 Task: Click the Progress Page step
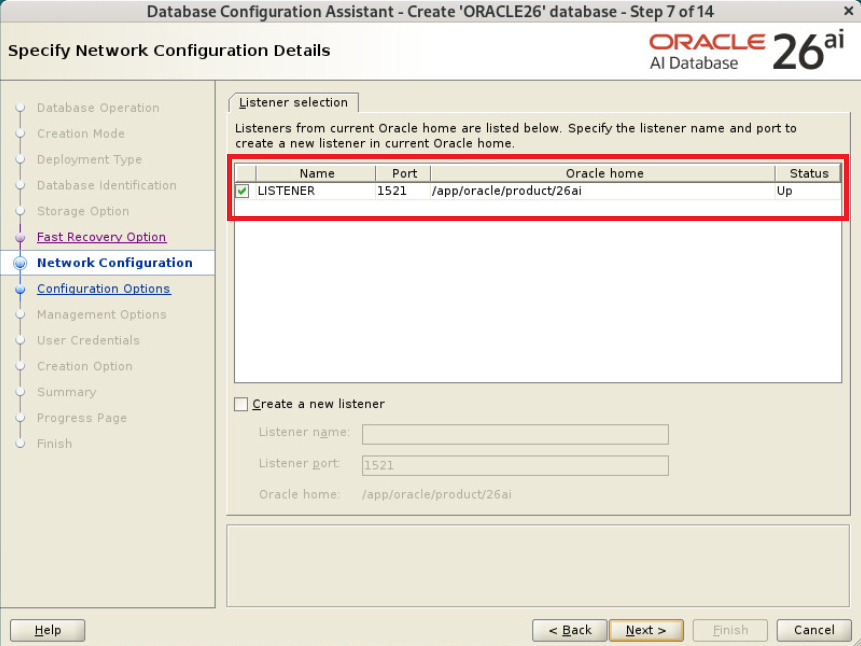pyautogui.click(x=82, y=417)
